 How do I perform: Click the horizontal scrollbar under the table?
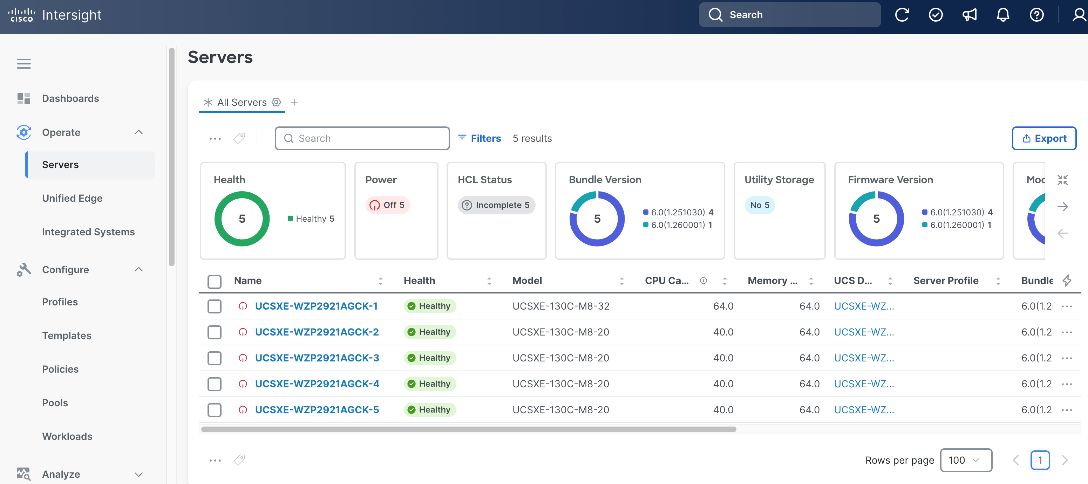[x=468, y=429]
